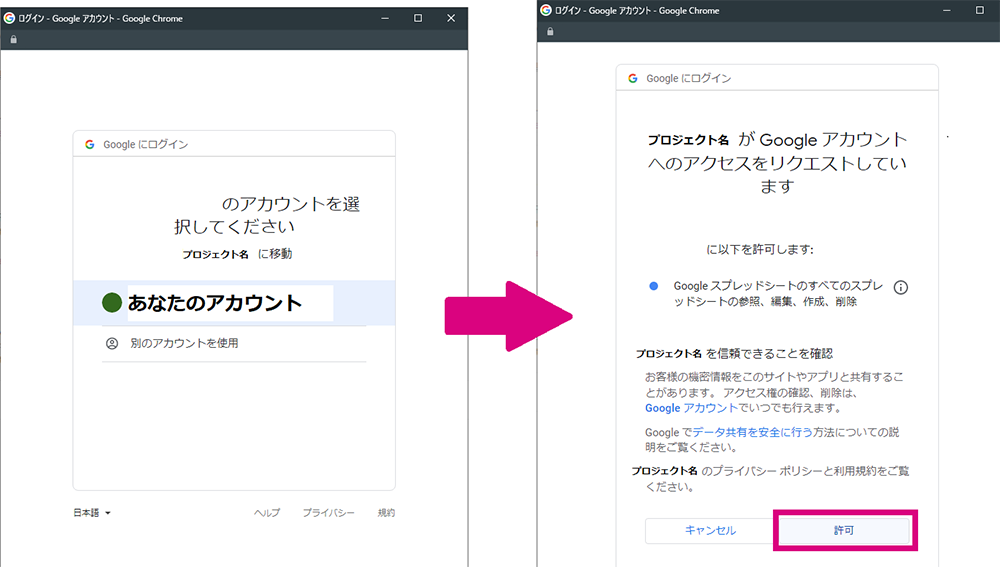The height and width of the screenshot is (567, 1000).
Task: Click the Google G logo in right window sign-in header
Action: 633,78
